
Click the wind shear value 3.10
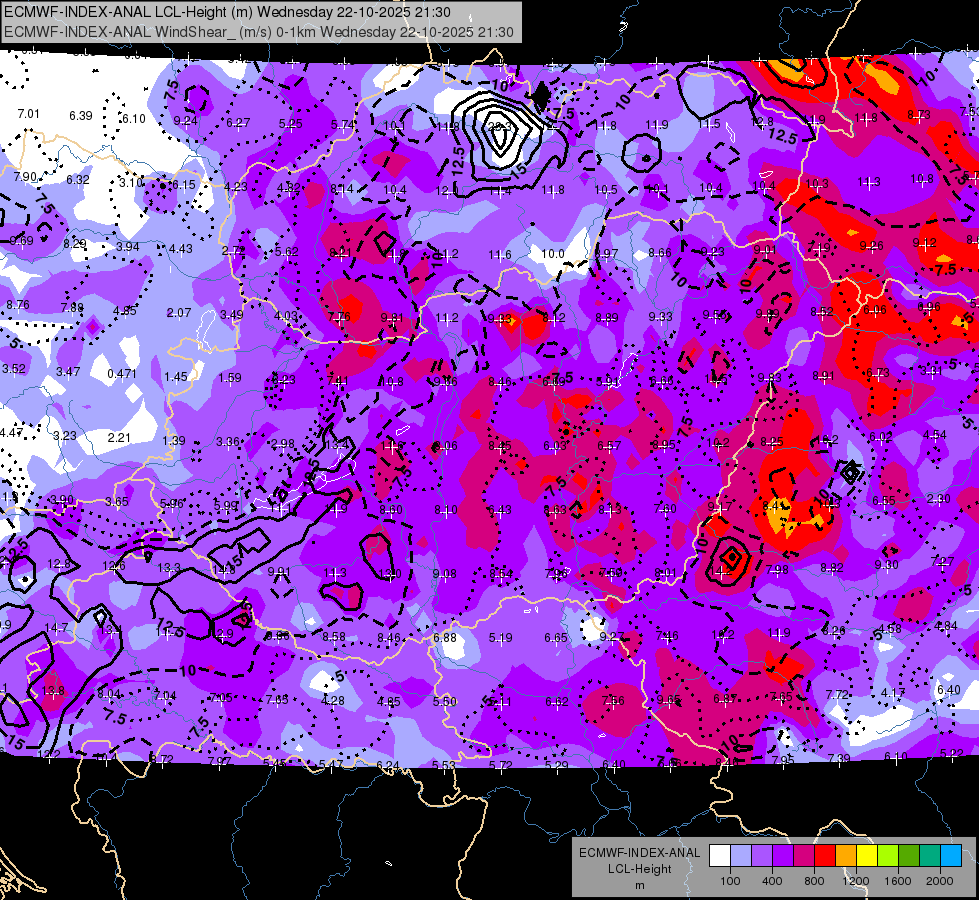(x=131, y=182)
